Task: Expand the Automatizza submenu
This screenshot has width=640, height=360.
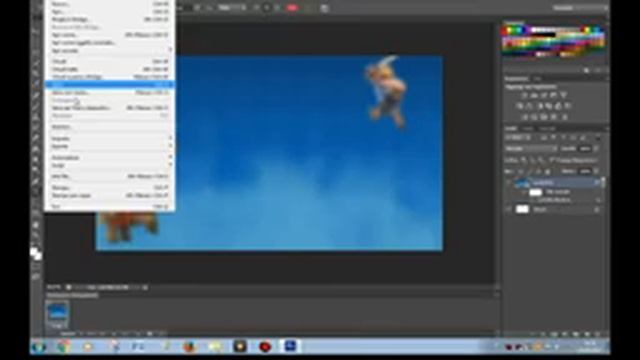Action: 109,158
